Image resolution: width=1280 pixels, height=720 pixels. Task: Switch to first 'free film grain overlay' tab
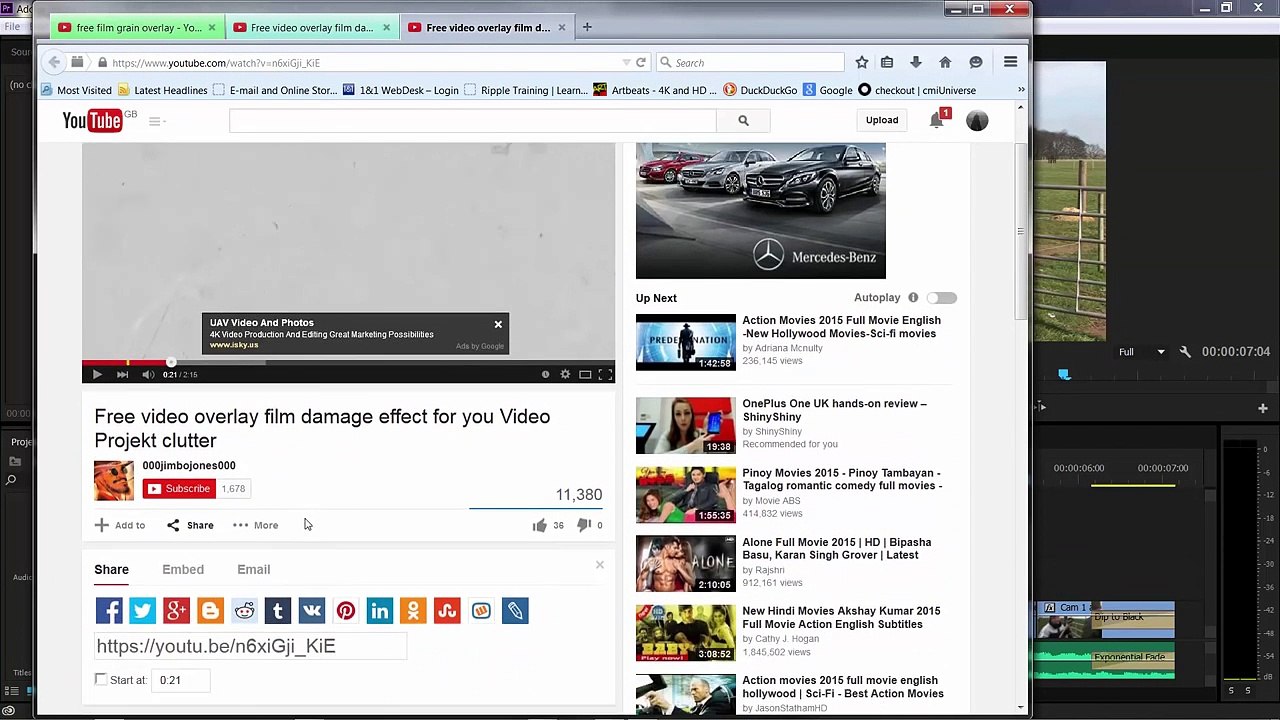(x=137, y=28)
